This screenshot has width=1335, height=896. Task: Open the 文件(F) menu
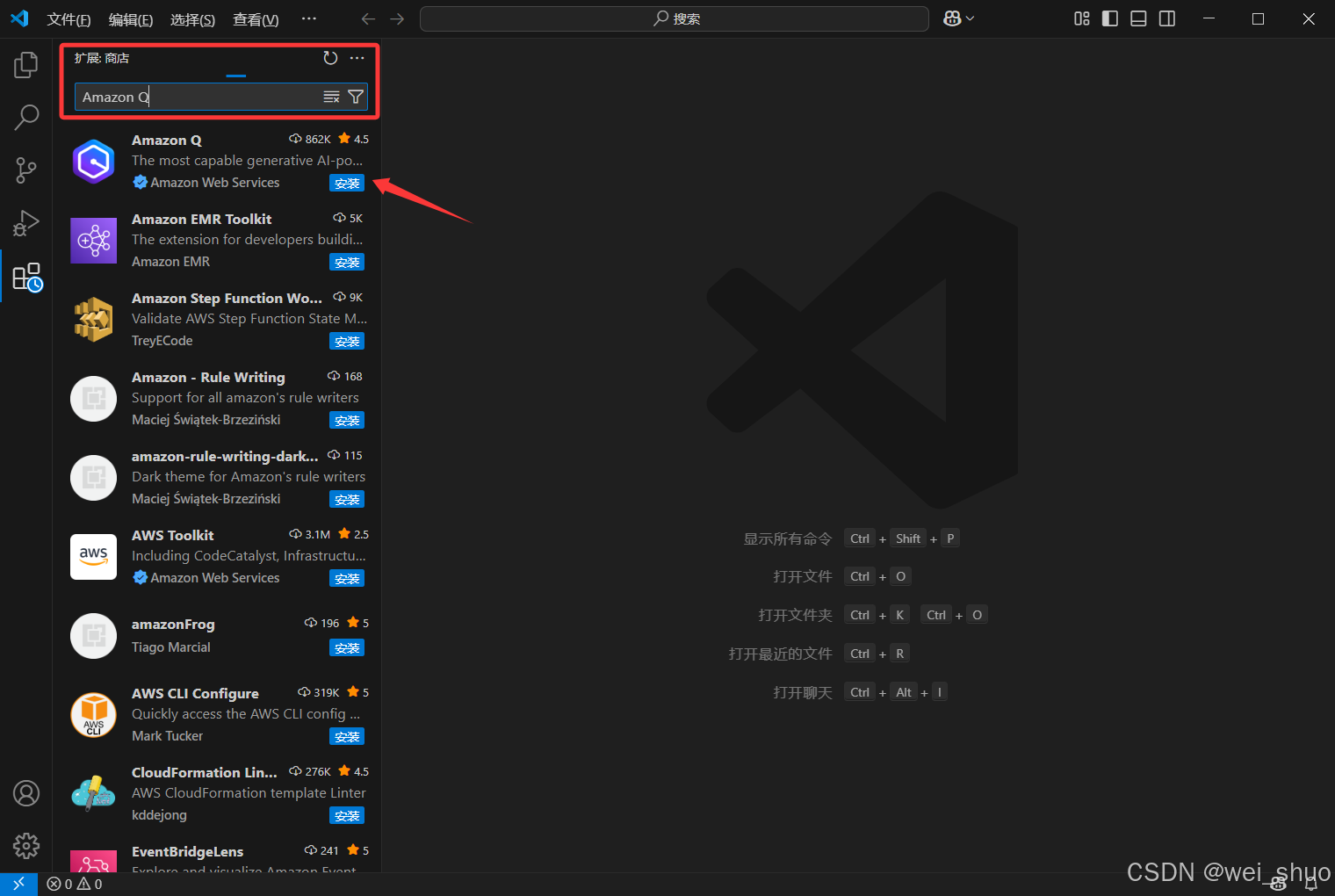tap(69, 19)
